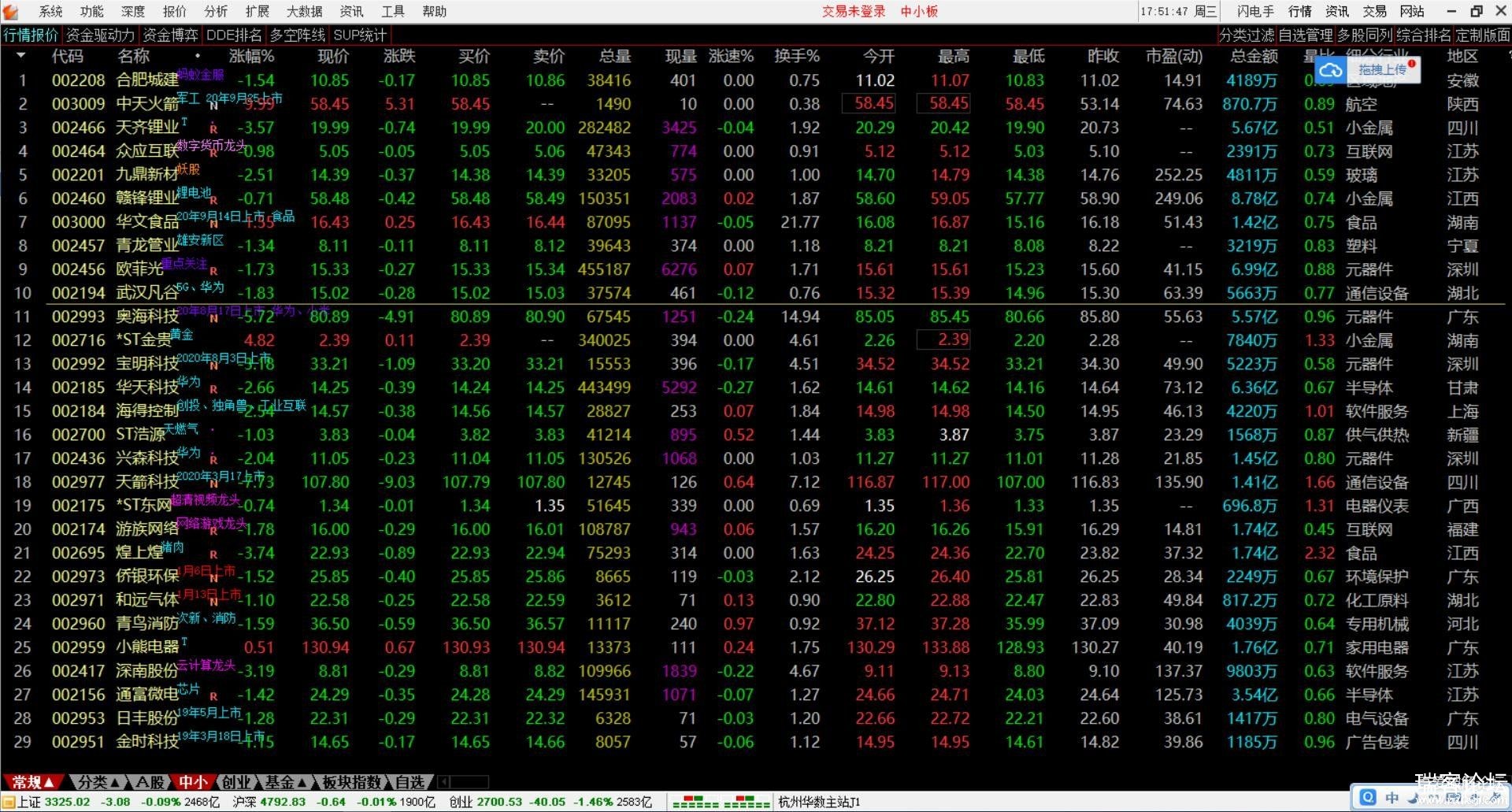This screenshot has width=1512, height=812.
Task: Sort by the 换手% column header
Action: (x=796, y=56)
